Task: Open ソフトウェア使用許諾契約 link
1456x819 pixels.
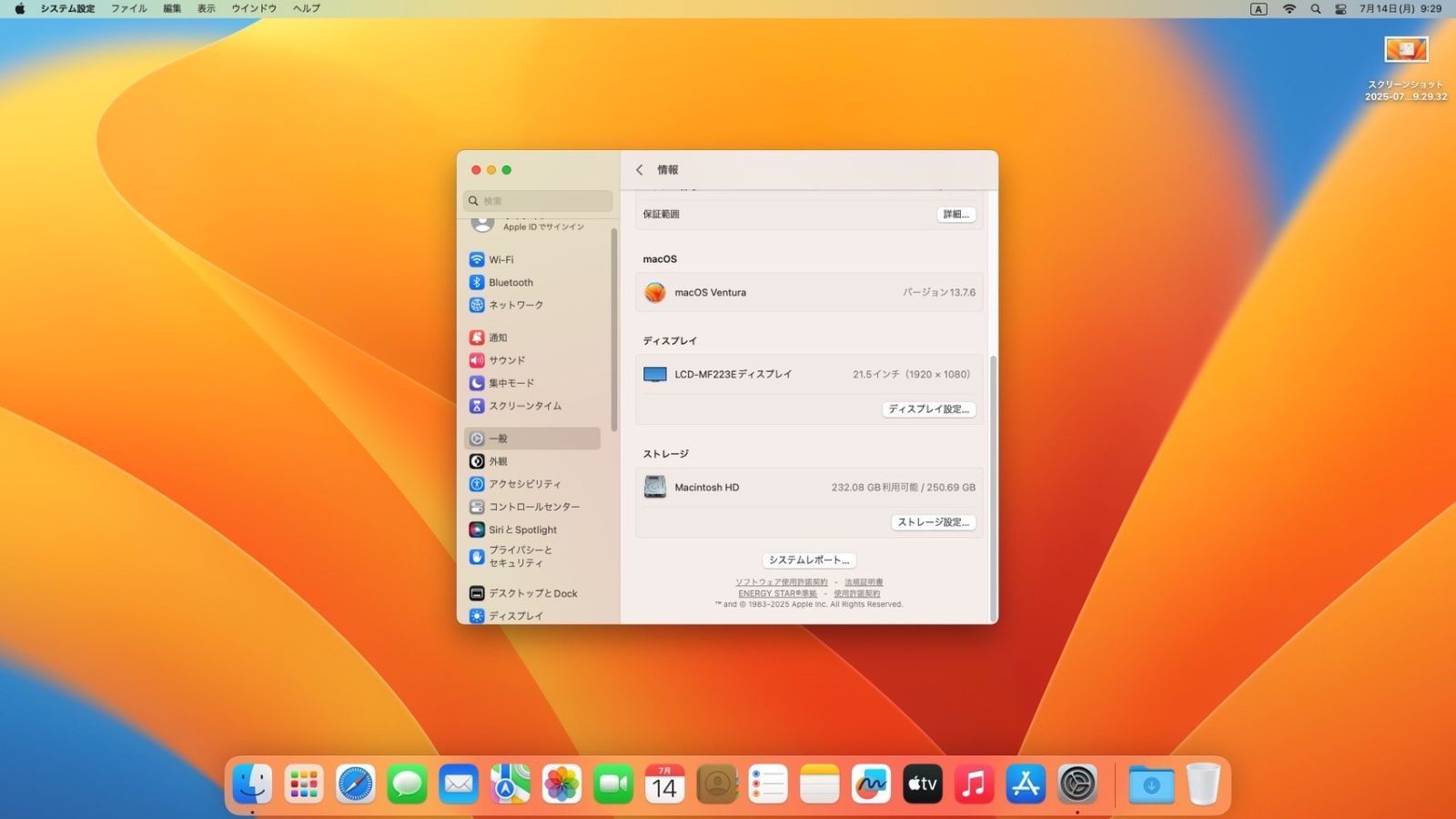Action: 782,582
